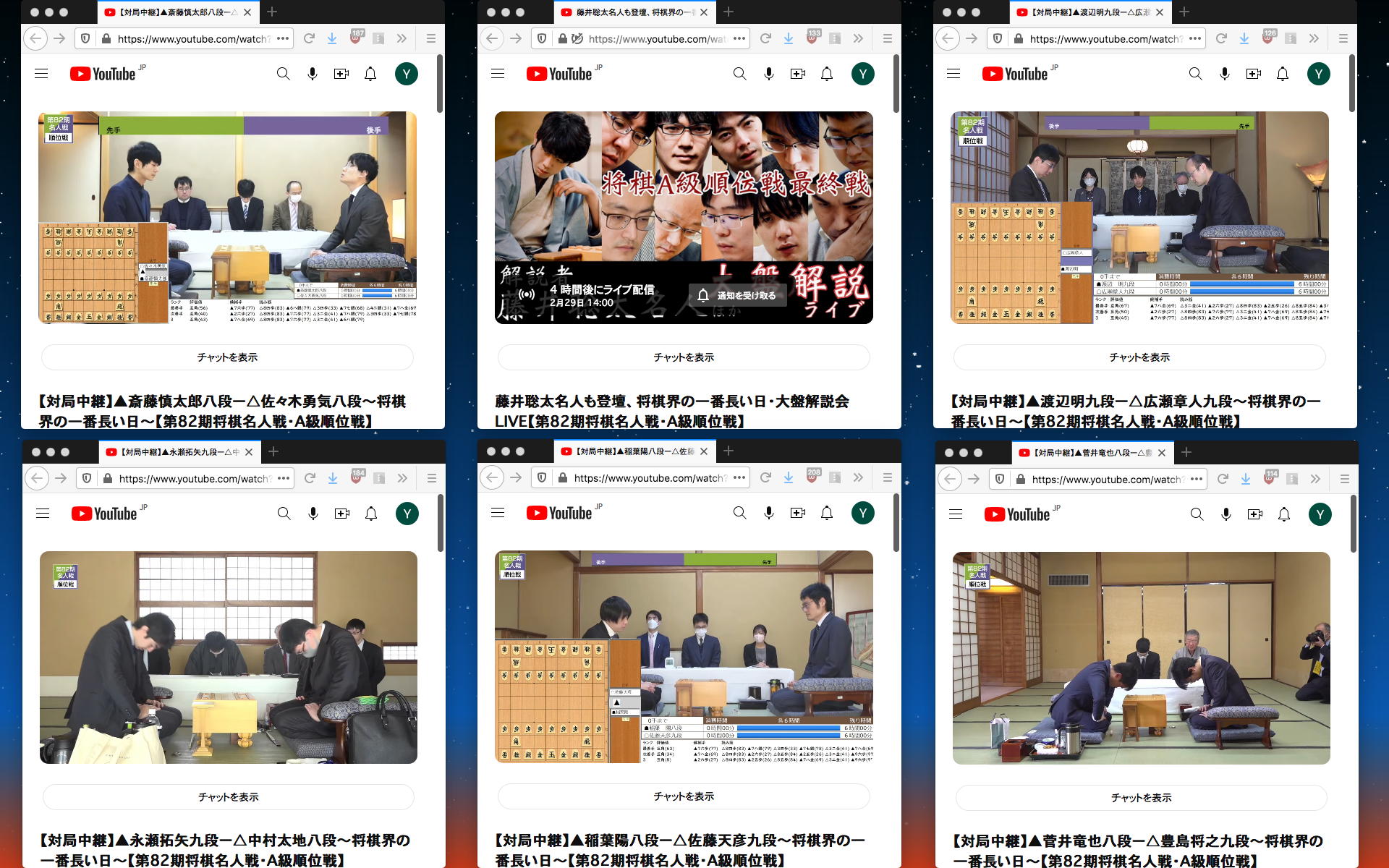Open Firefox application menu in 菅井竜也 window
Screen dimensions: 1389x868
coord(1344,479)
